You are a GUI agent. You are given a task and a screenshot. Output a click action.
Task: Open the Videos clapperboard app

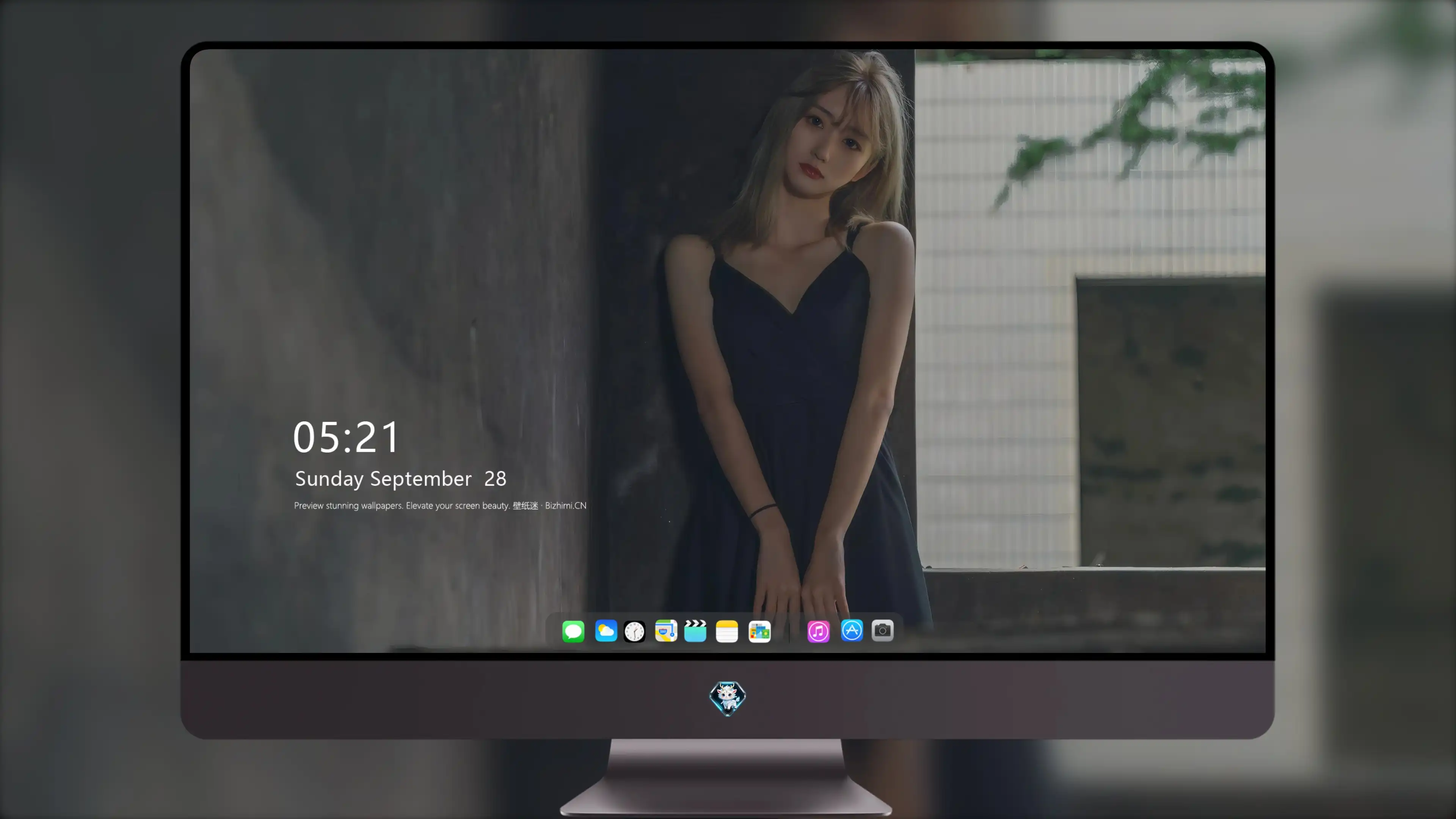695,631
